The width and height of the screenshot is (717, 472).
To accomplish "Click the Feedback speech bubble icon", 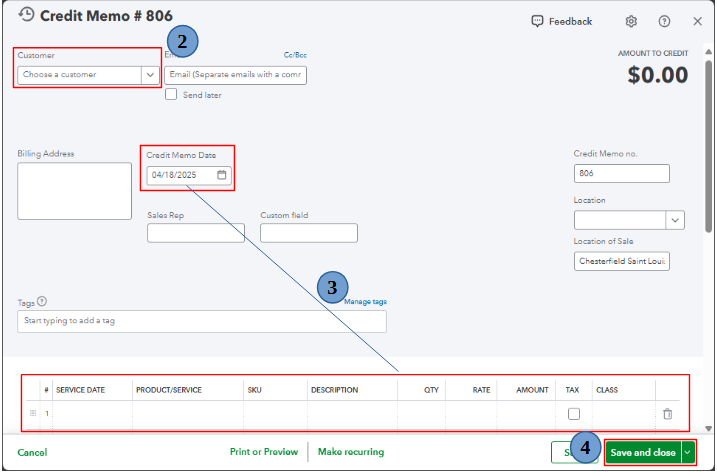I will (x=537, y=21).
